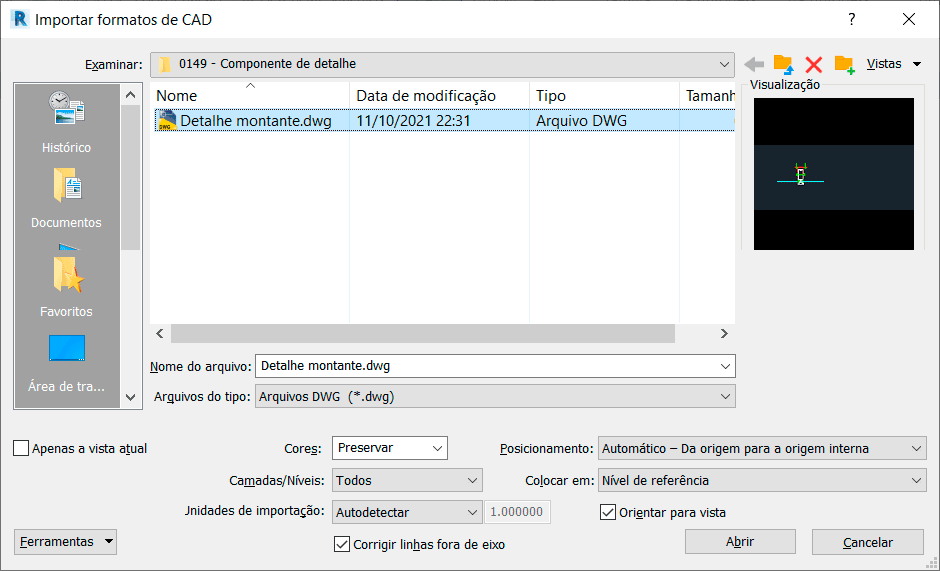Open the Histórico places shortcut

point(67,121)
